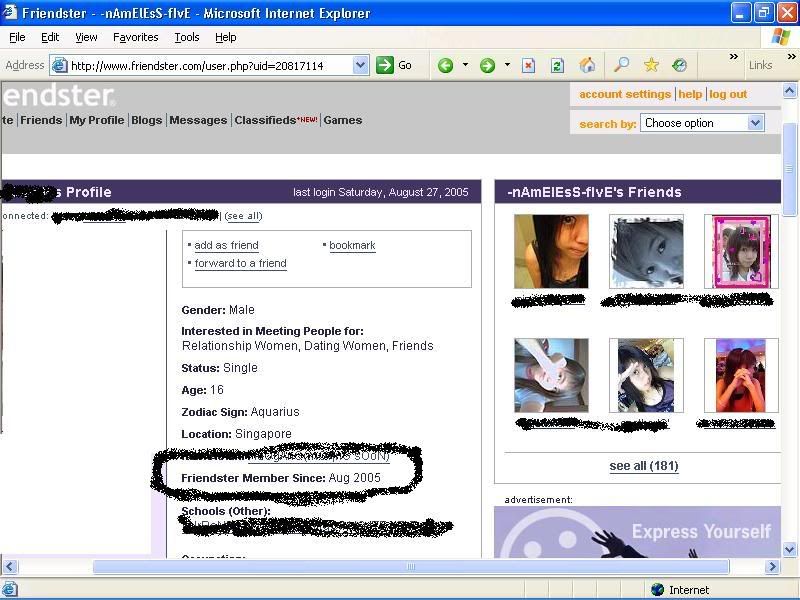Screen dimensions: 800x600
Task: Click the 'Location: Singapore' text
Action: click(236, 434)
